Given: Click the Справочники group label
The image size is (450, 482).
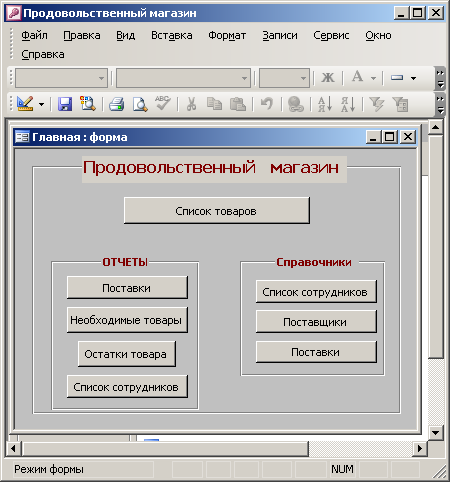Looking at the screenshot, I should point(314,262).
